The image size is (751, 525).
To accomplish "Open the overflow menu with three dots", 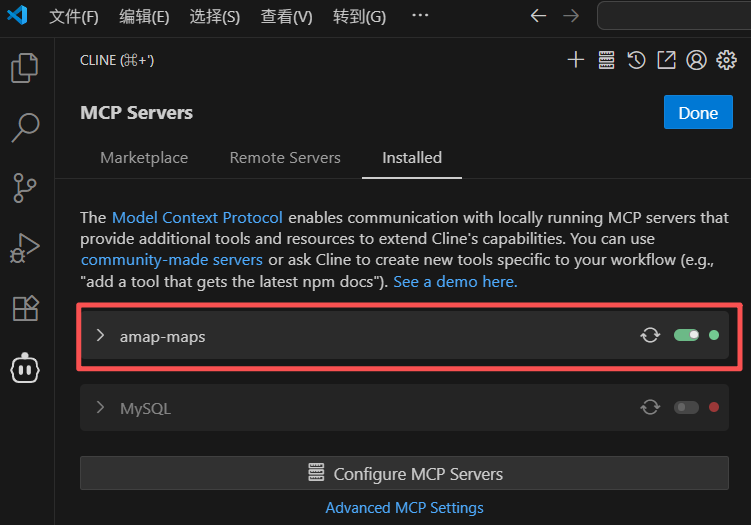I will point(420,16).
